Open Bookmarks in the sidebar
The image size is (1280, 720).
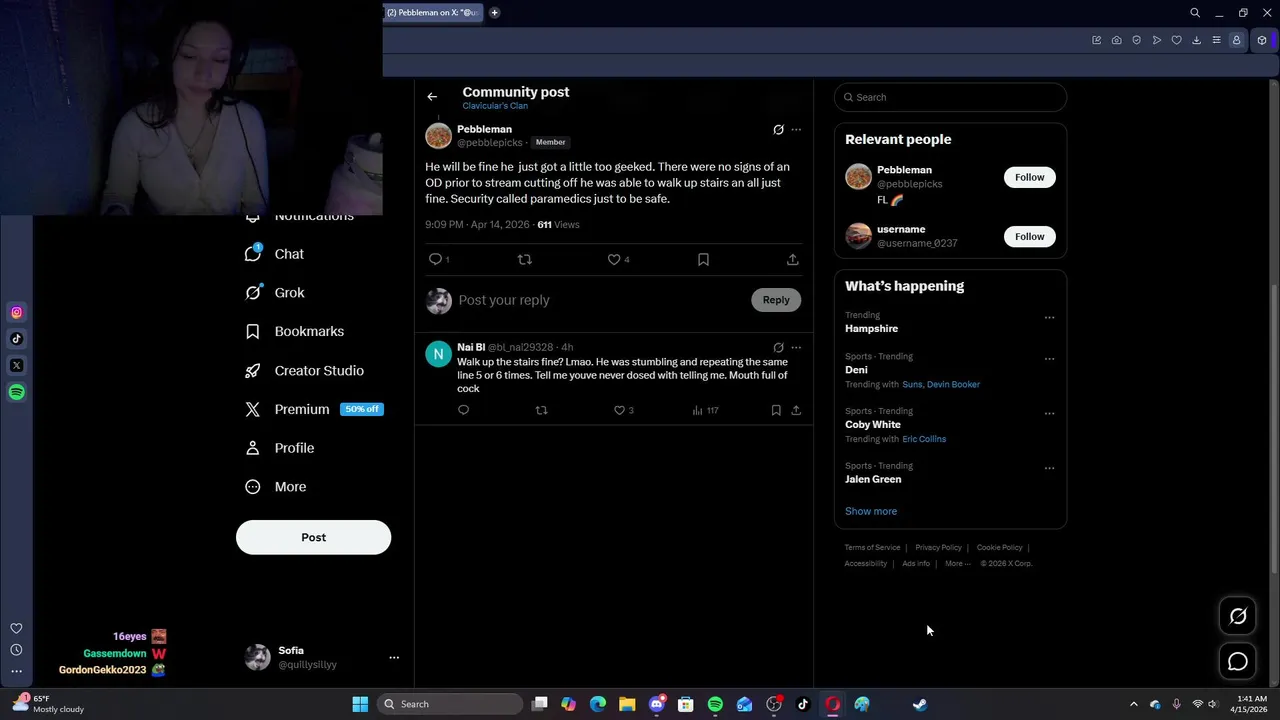295,331
